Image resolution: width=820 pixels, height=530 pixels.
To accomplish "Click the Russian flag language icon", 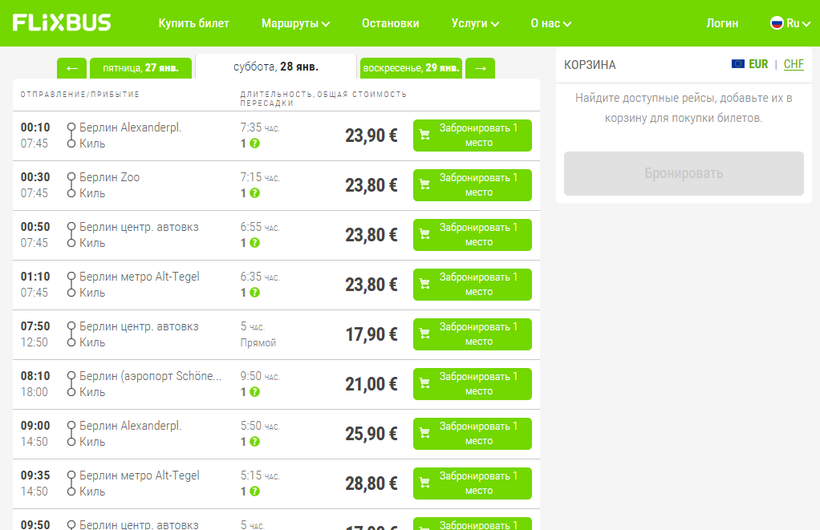I will pos(777,23).
